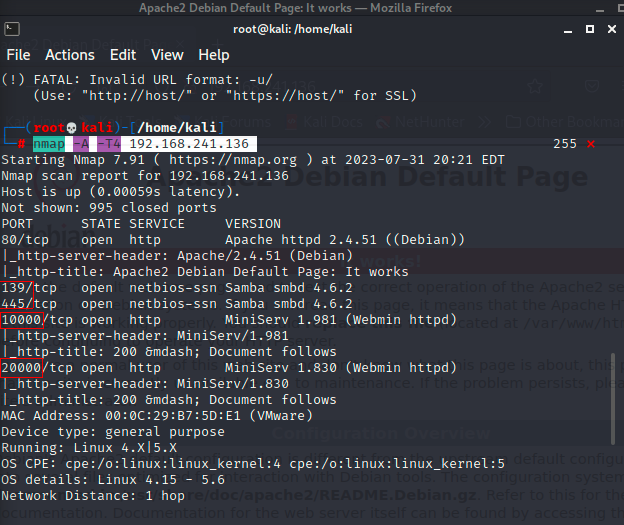The width and height of the screenshot is (624, 525).
Task: Click the OS CPE linux_kernel:4 text
Action: (173, 464)
